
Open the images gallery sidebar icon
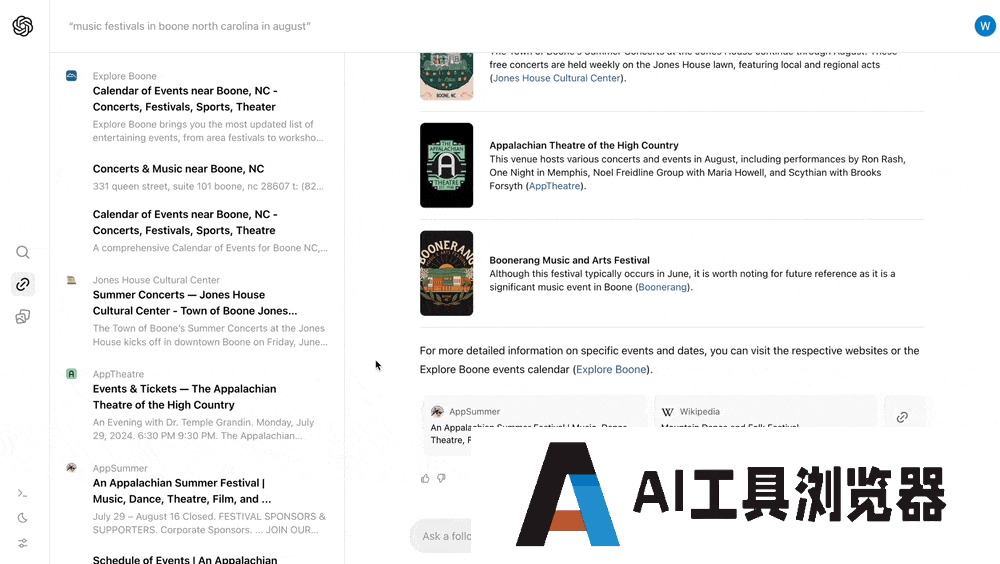23,316
